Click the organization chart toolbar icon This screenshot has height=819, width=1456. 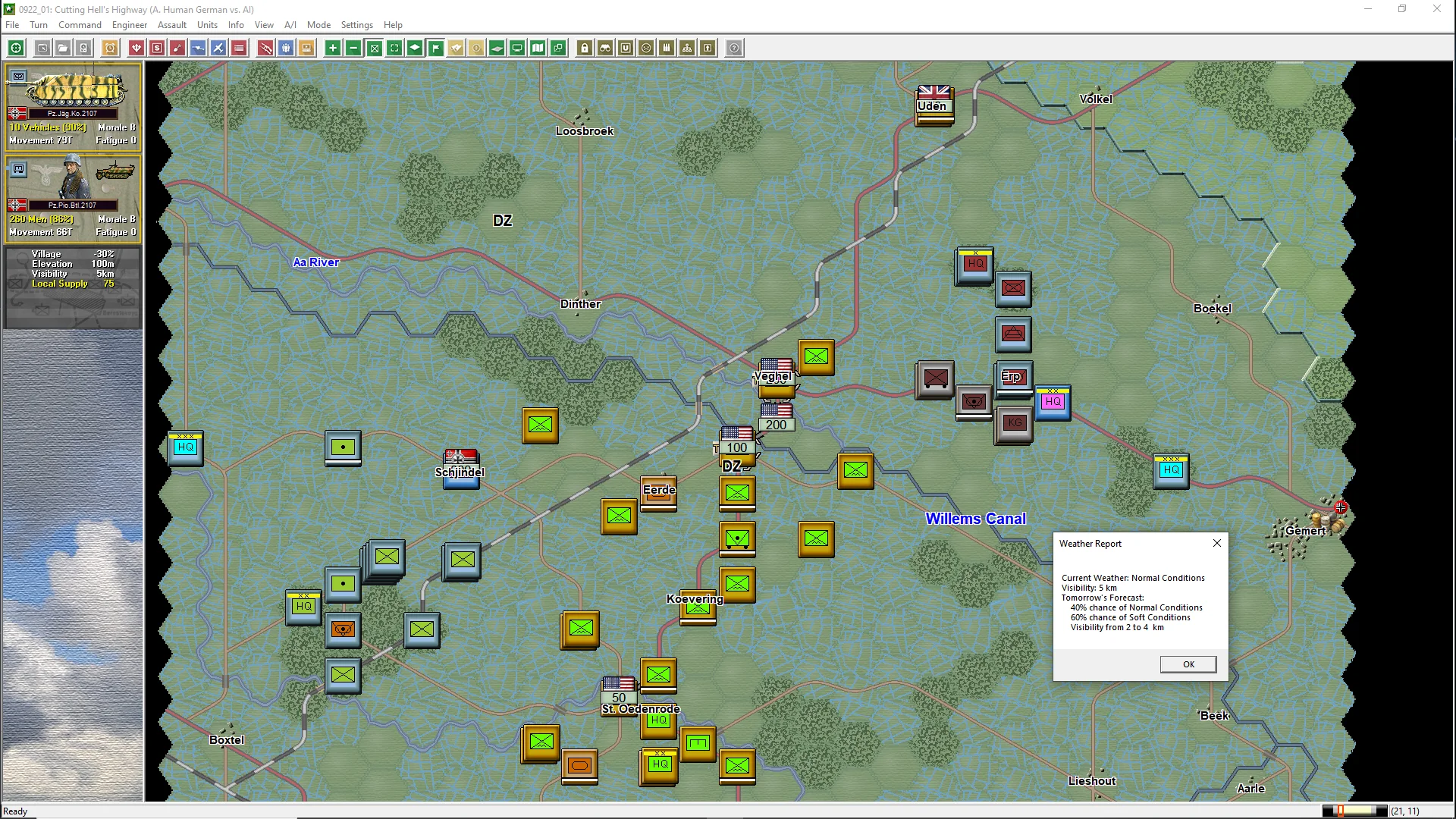(687, 49)
